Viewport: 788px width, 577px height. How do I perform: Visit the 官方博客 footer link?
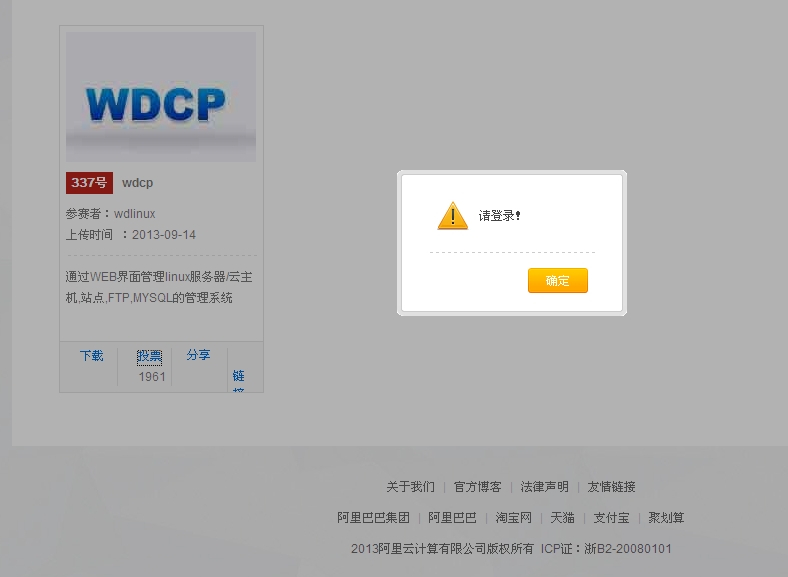[x=477, y=487]
